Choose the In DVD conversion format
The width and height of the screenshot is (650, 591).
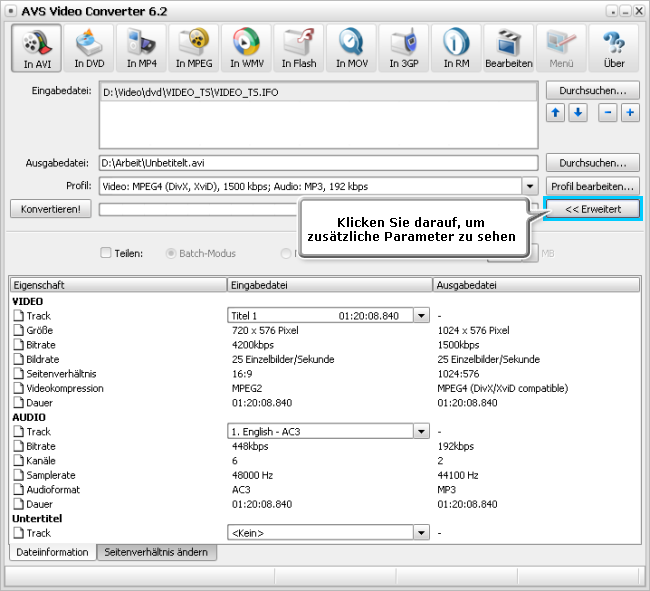point(89,48)
